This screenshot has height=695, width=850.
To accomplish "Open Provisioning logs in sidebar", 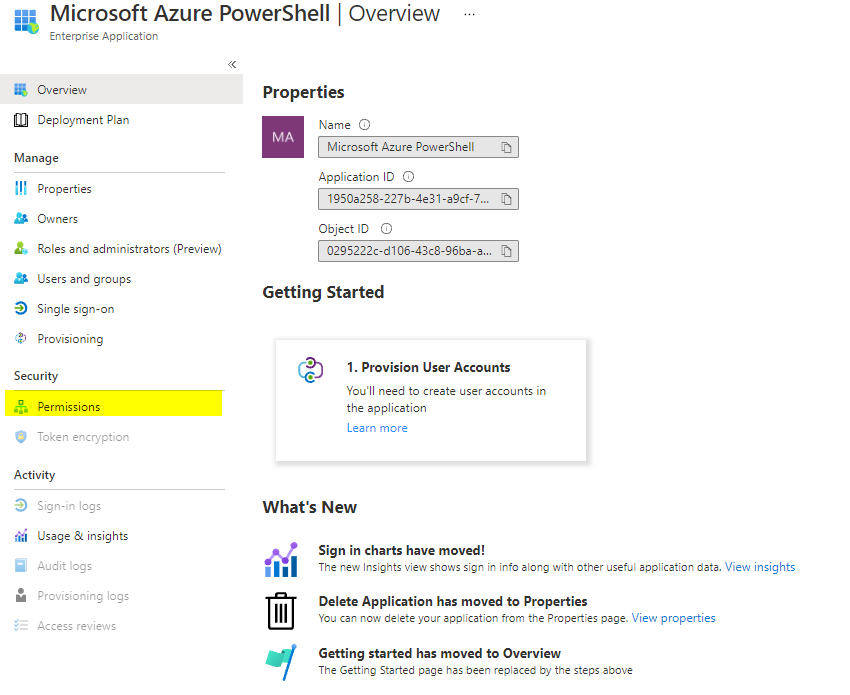I will (83, 596).
